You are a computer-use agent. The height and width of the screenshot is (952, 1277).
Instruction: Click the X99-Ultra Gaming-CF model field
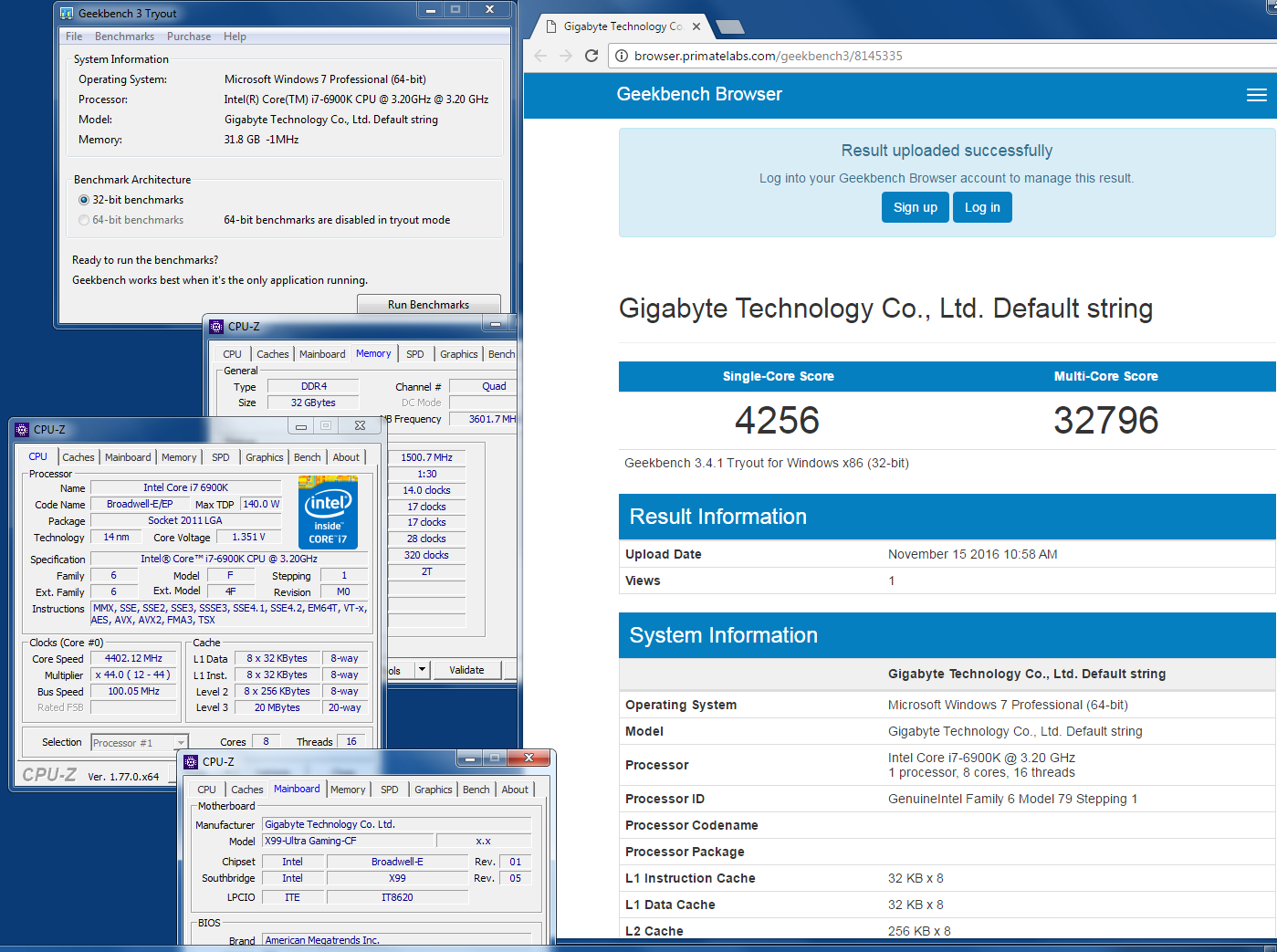point(347,841)
